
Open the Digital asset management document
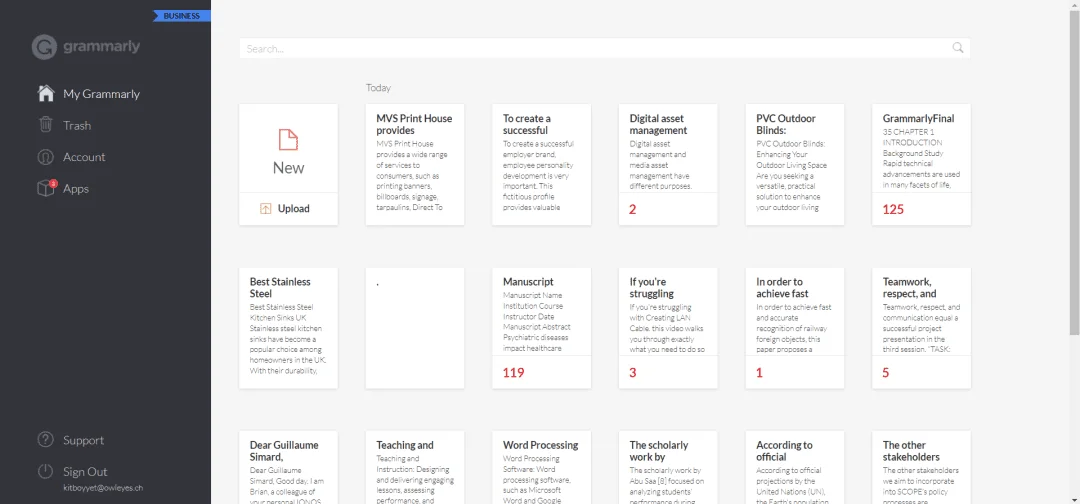(668, 165)
